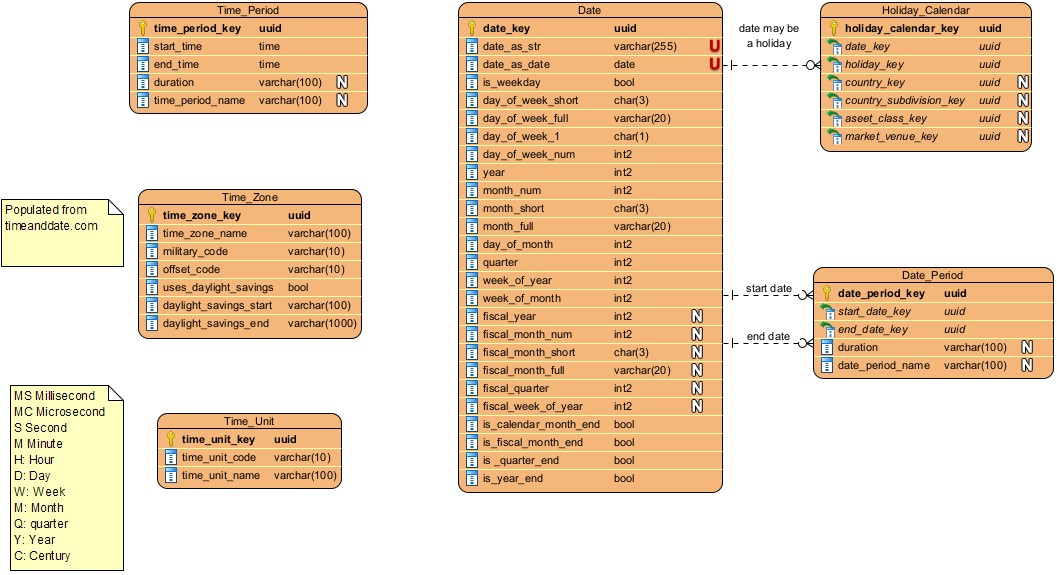Screen dimensions: 1057x575
Task: Select the Time_Period entity title
Action: [249, 10]
